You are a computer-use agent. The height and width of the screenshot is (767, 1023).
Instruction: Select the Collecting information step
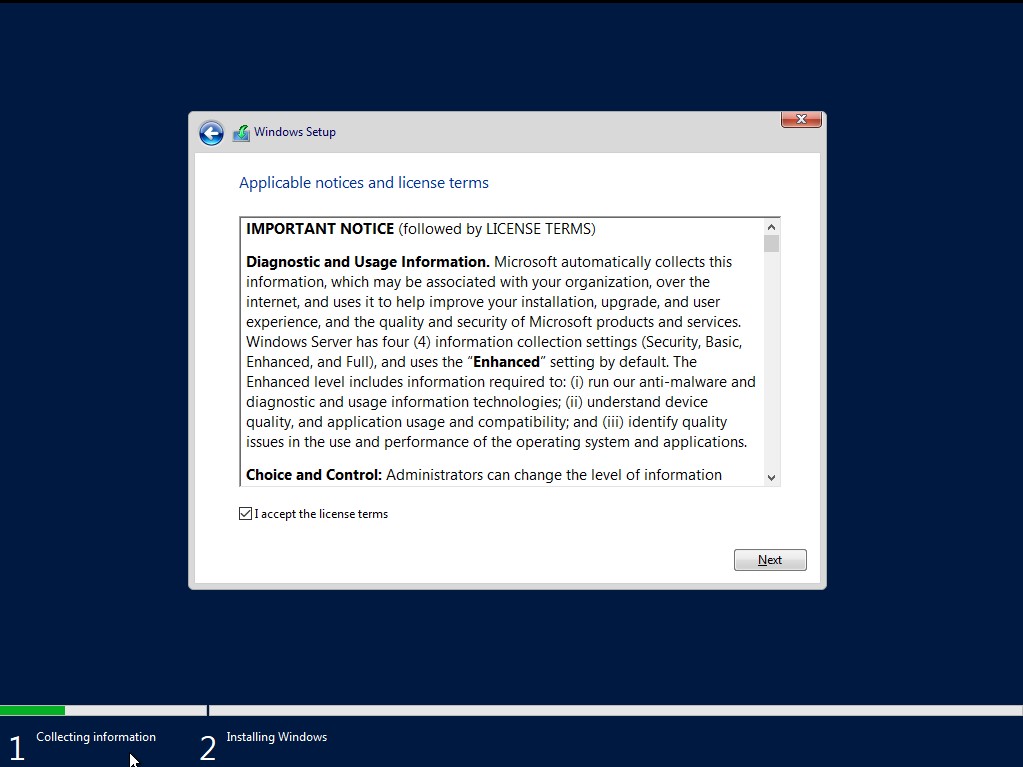click(95, 737)
